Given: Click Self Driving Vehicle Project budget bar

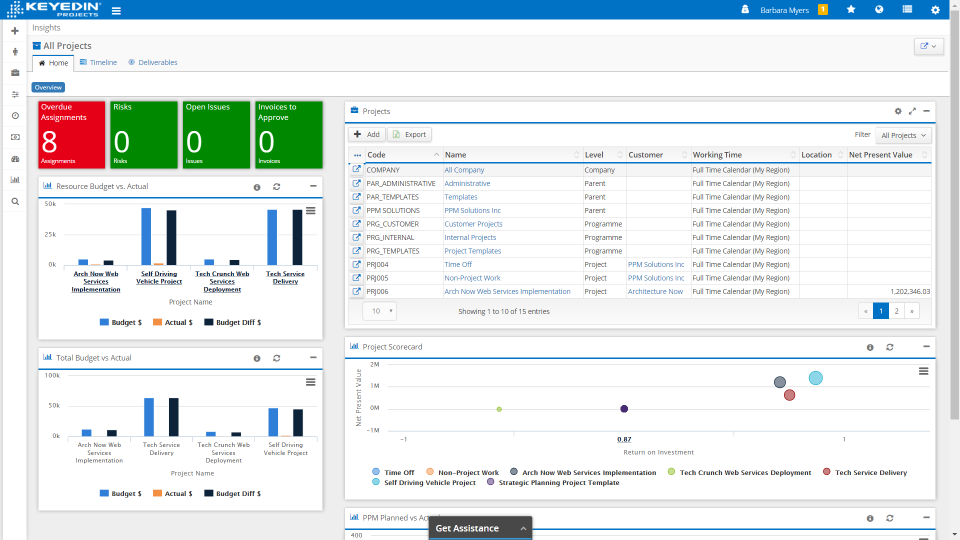Looking at the screenshot, I should coord(146,236).
